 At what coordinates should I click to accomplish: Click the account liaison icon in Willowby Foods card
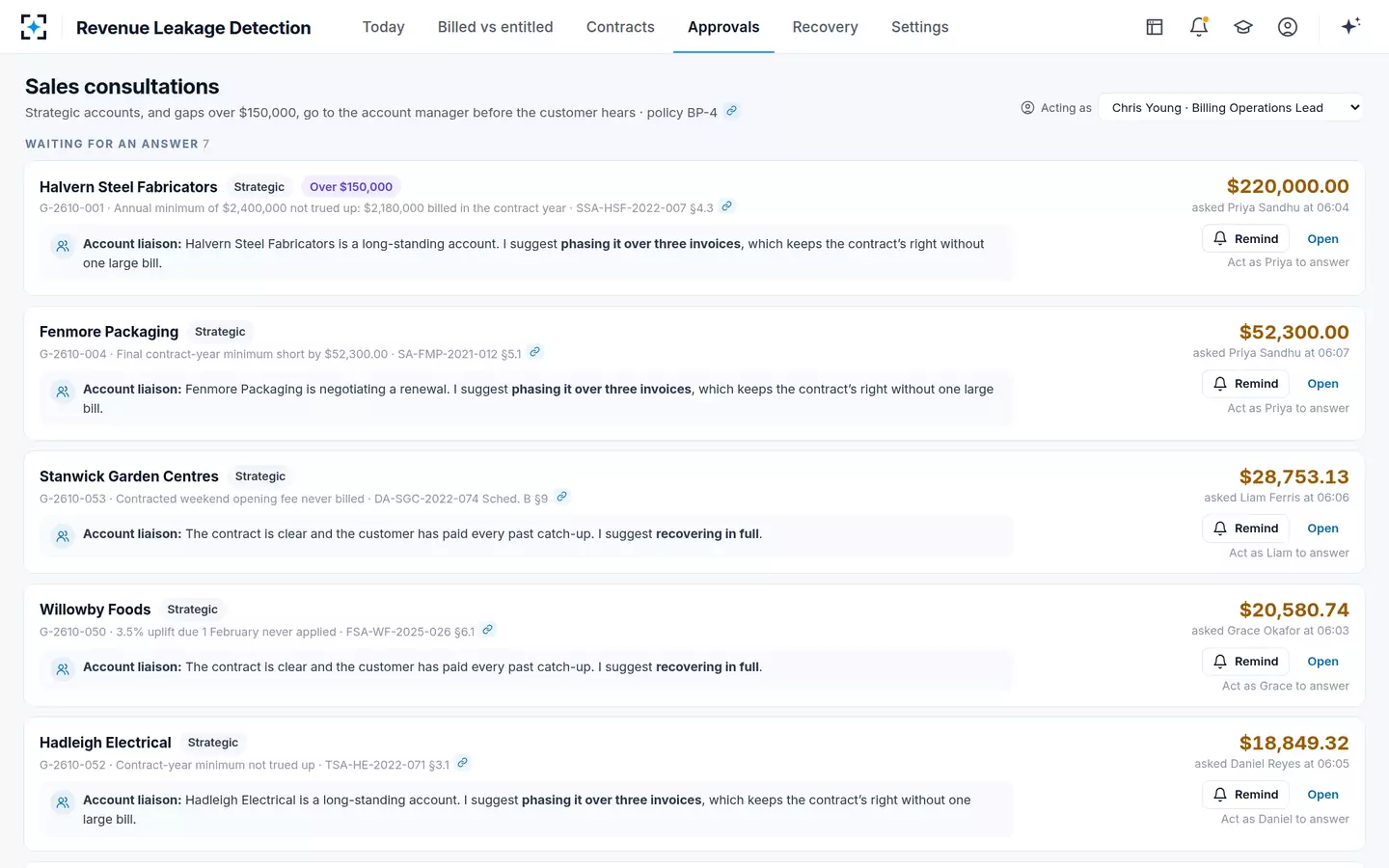63,669
